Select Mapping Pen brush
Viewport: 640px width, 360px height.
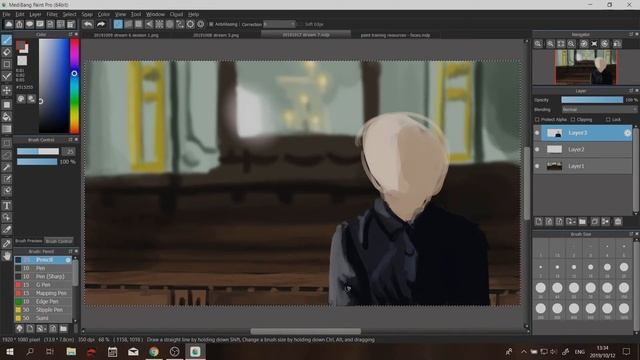point(43,293)
